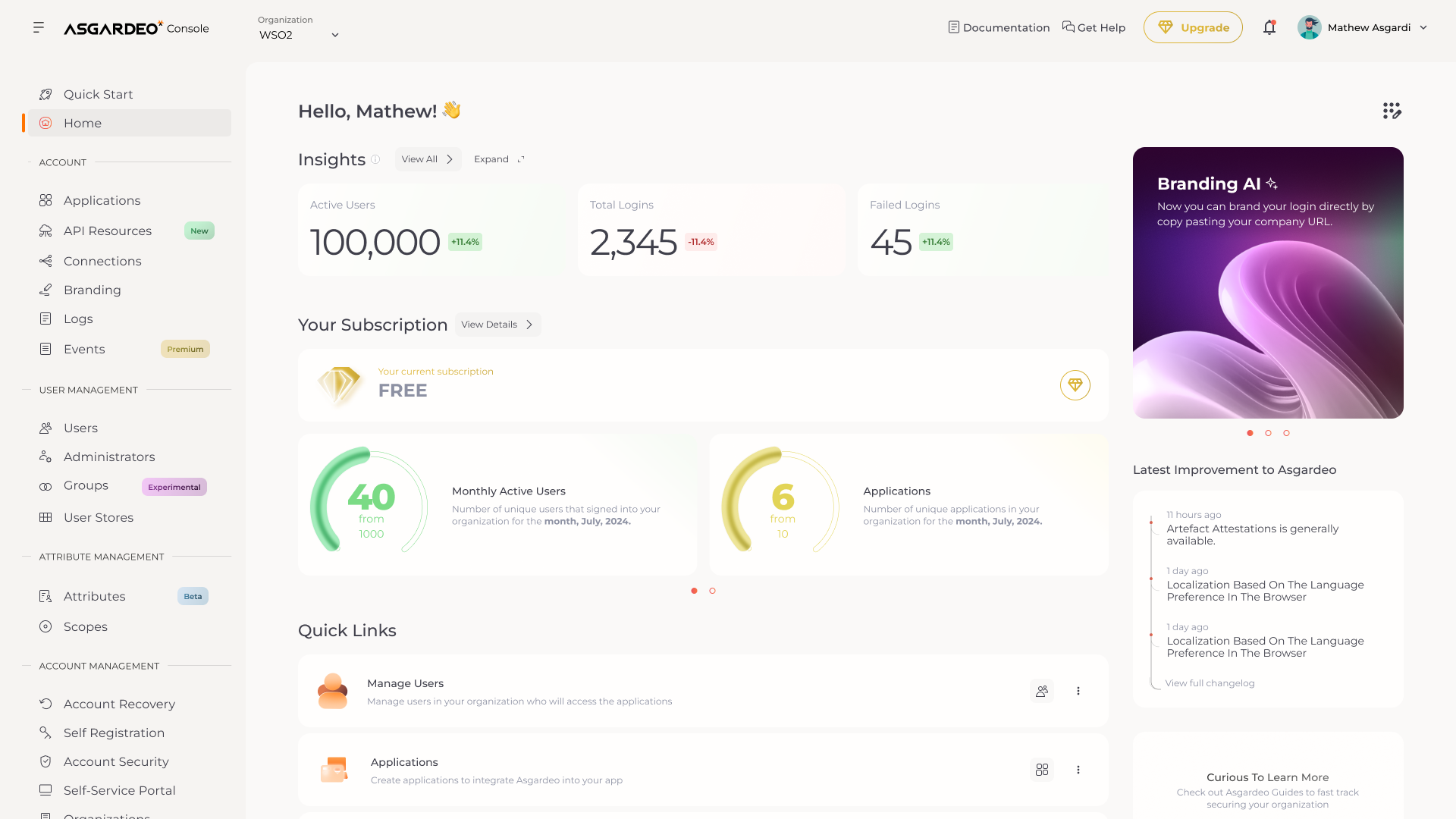Select third Branding AI carousel dot
The height and width of the screenshot is (819, 1456).
coord(1286,434)
